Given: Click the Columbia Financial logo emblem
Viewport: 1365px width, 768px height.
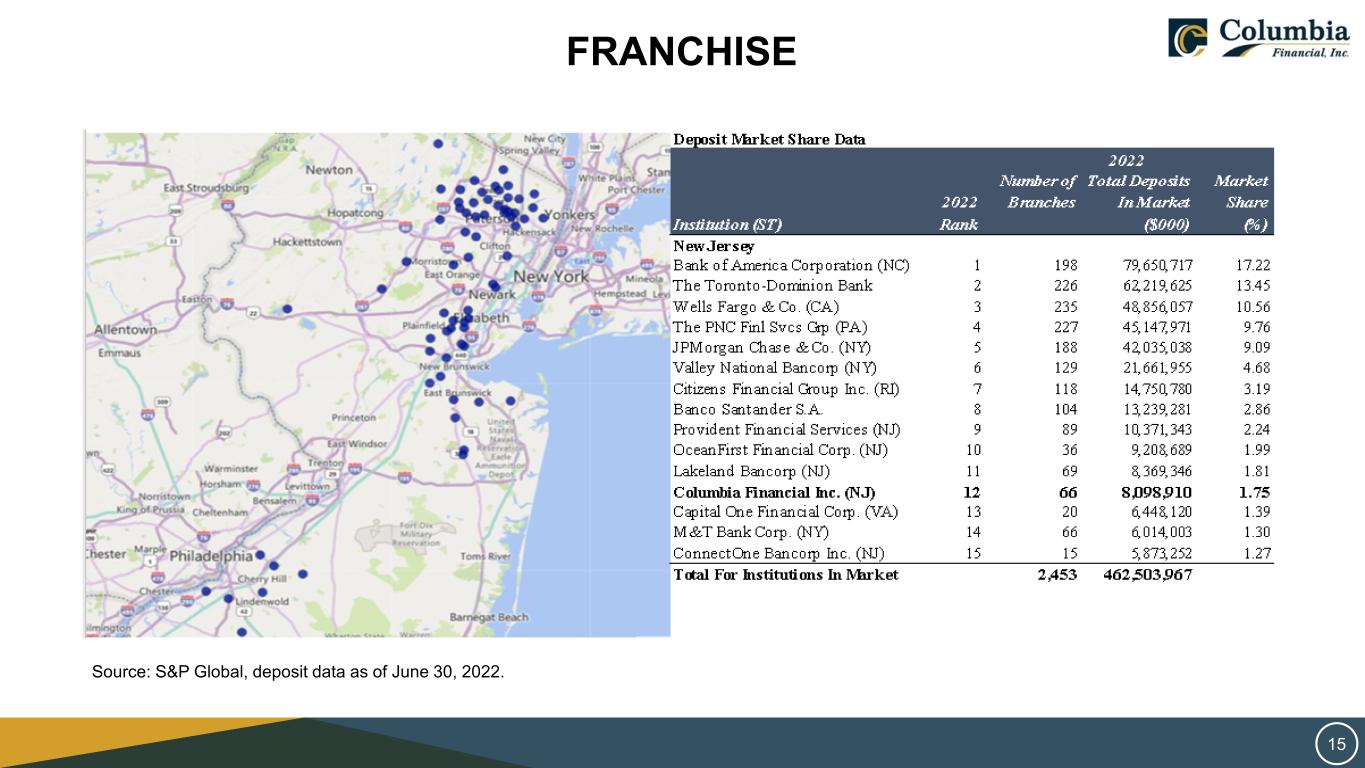Looking at the screenshot, I should pos(1191,38).
